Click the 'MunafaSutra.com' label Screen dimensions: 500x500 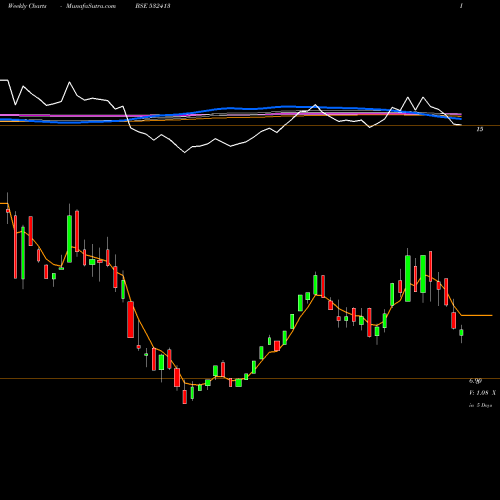point(91,6)
